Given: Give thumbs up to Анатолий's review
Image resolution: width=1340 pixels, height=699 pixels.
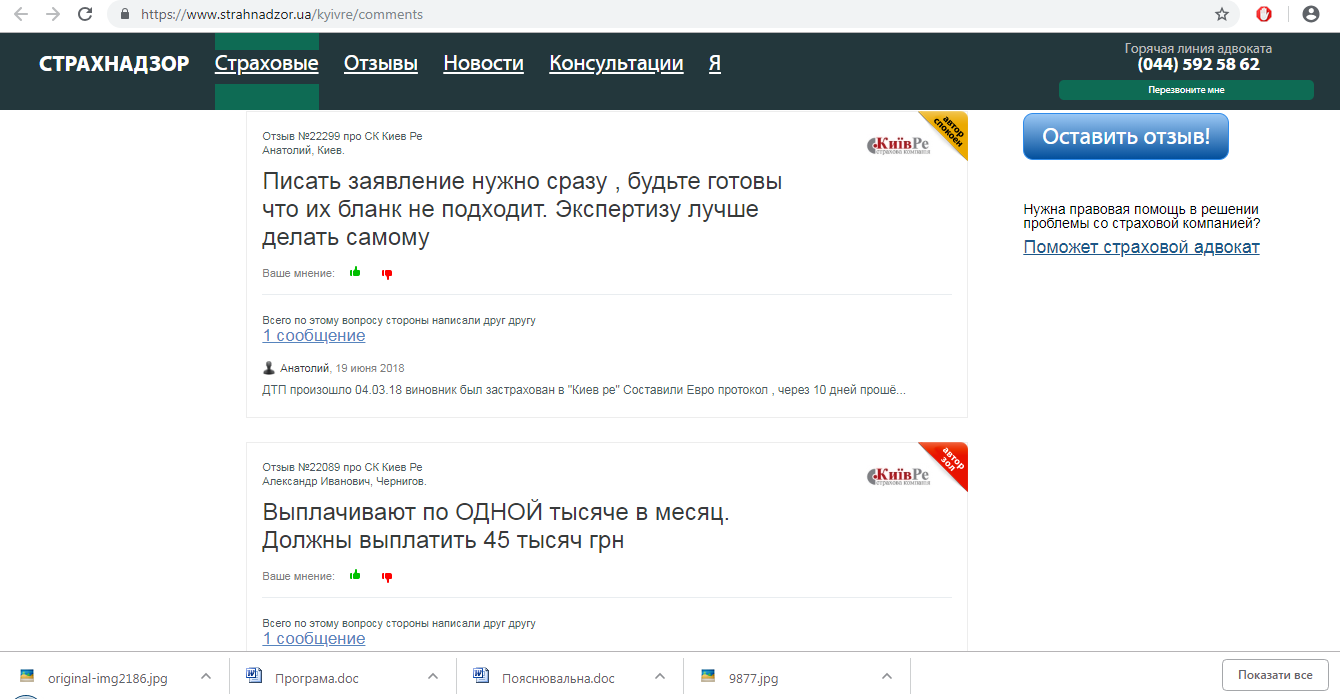Looking at the screenshot, I should [355, 272].
